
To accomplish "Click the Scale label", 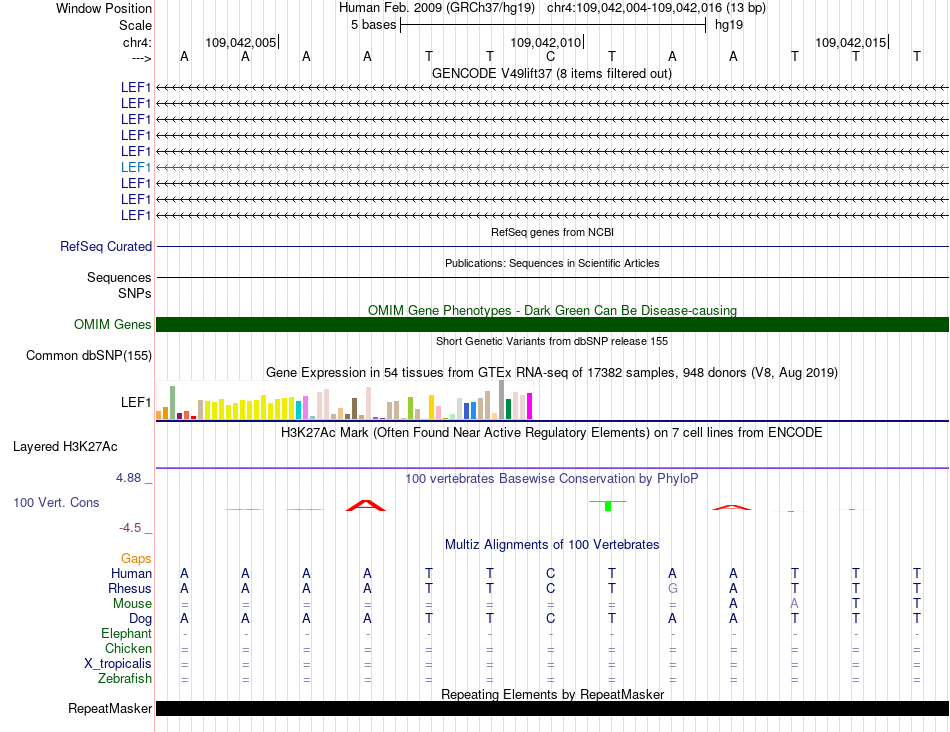I will coord(136,25).
